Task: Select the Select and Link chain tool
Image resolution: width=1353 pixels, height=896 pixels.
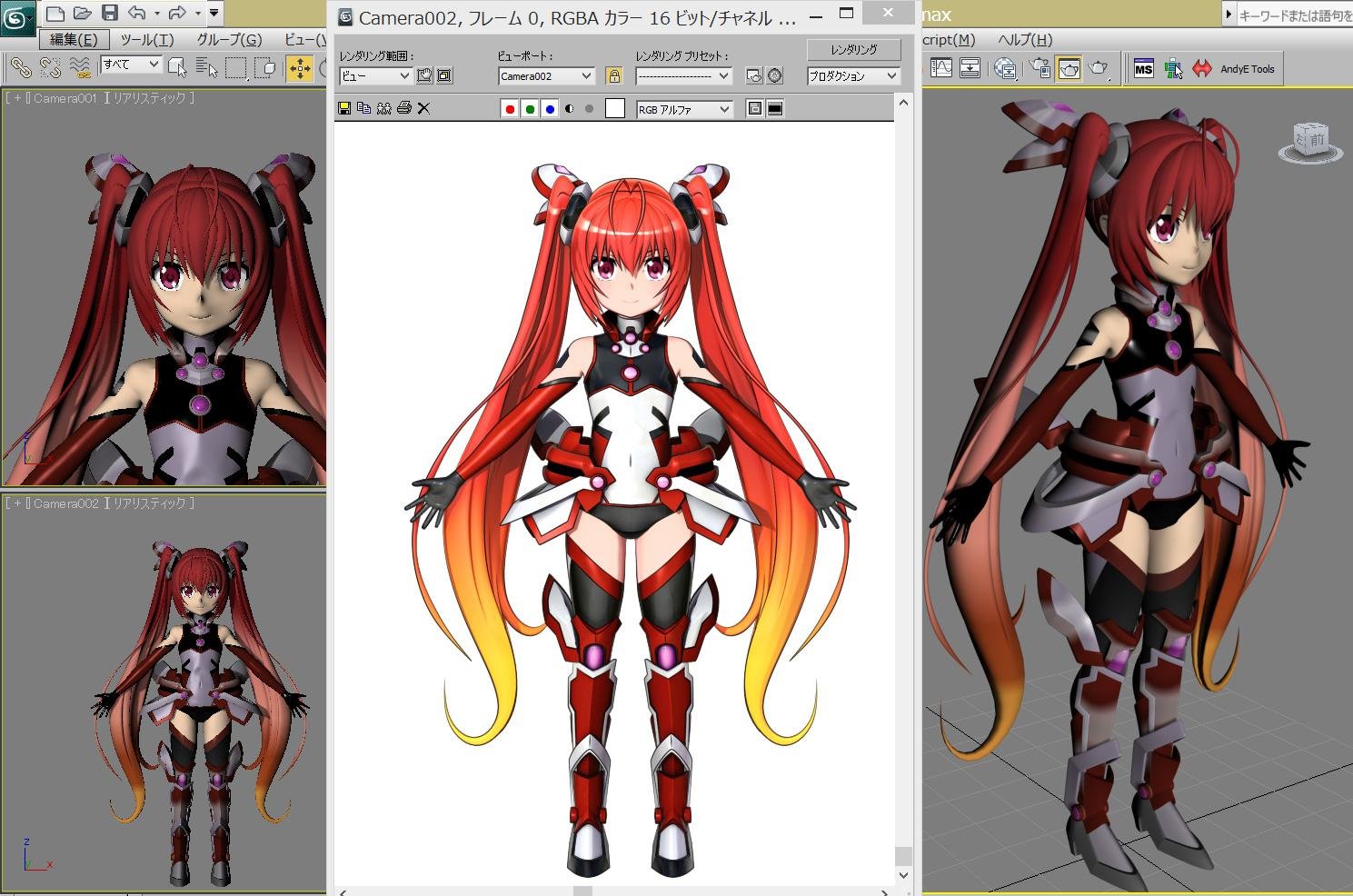Action: [20, 68]
